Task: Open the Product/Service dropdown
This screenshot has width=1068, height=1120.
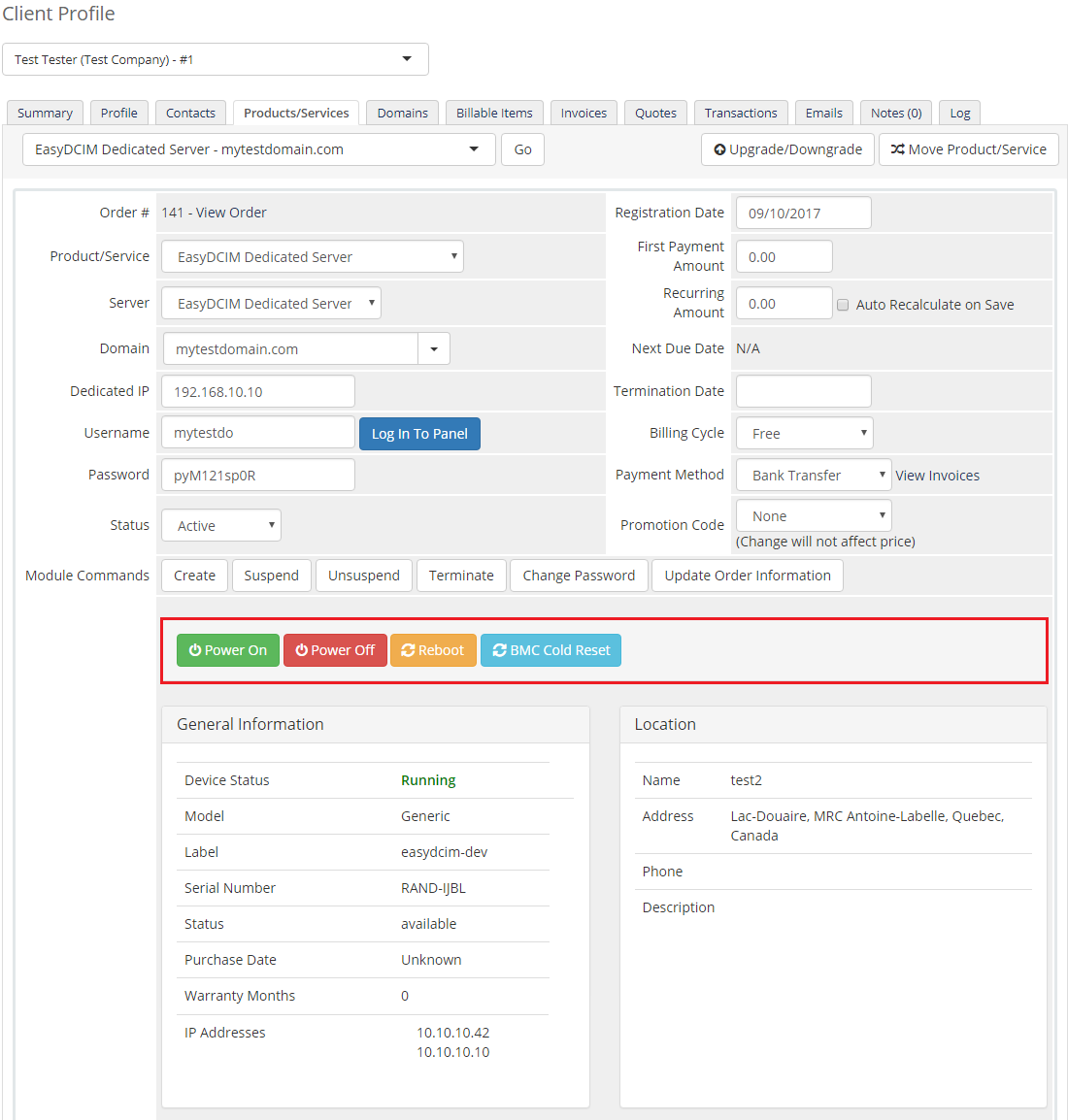Action: 313,256
